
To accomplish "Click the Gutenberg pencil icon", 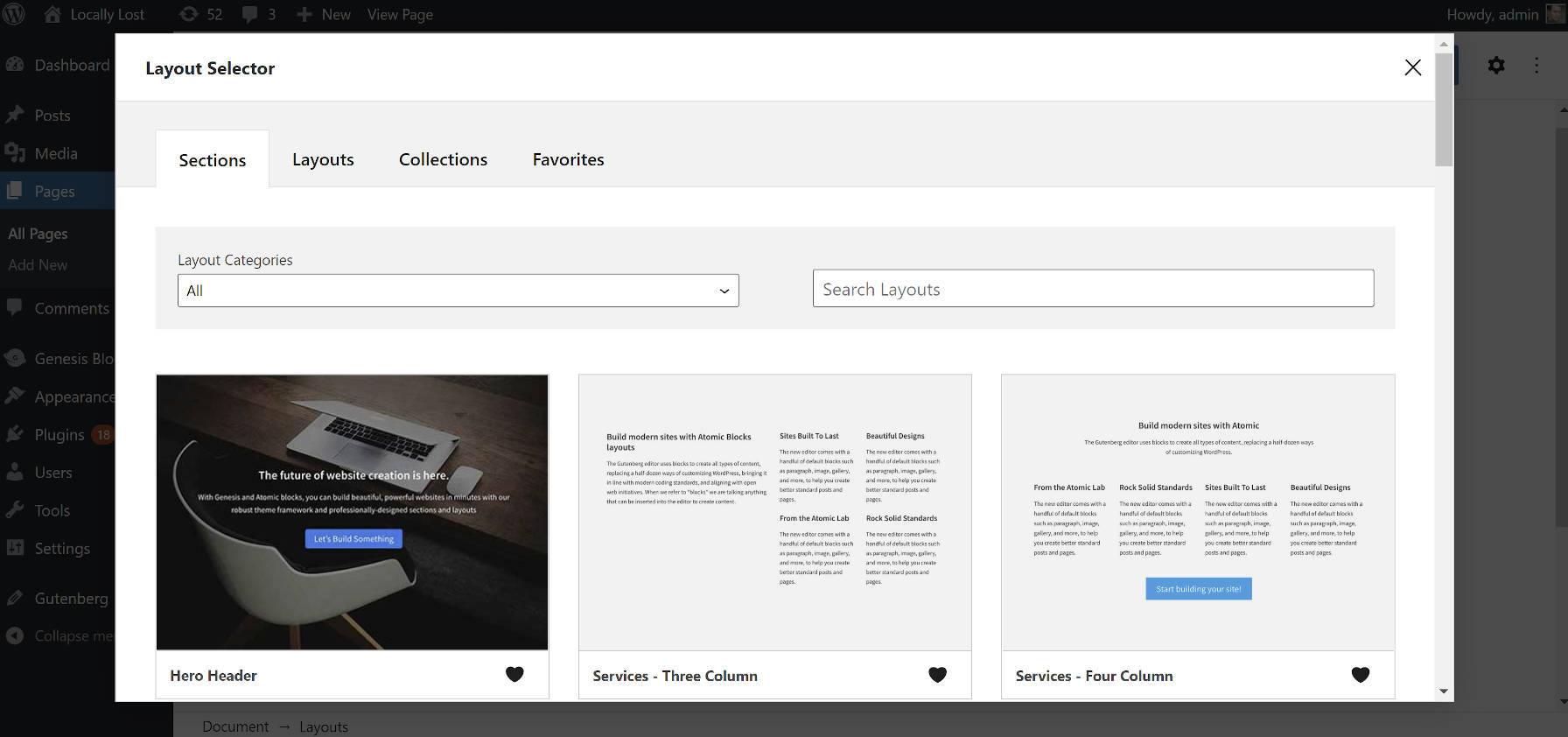I will point(15,598).
